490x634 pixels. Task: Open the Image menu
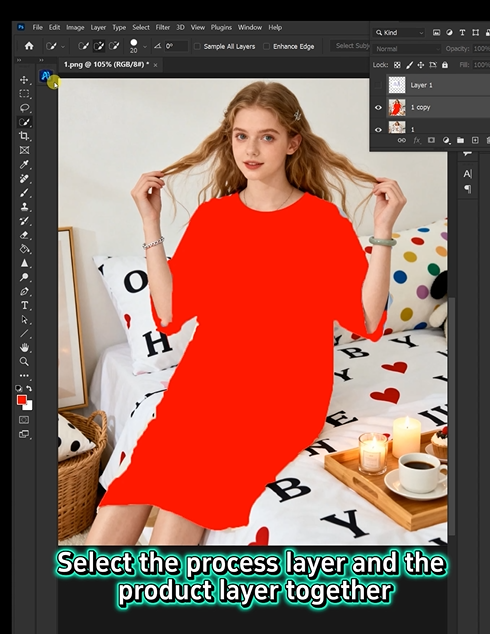(x=75, y=27)
